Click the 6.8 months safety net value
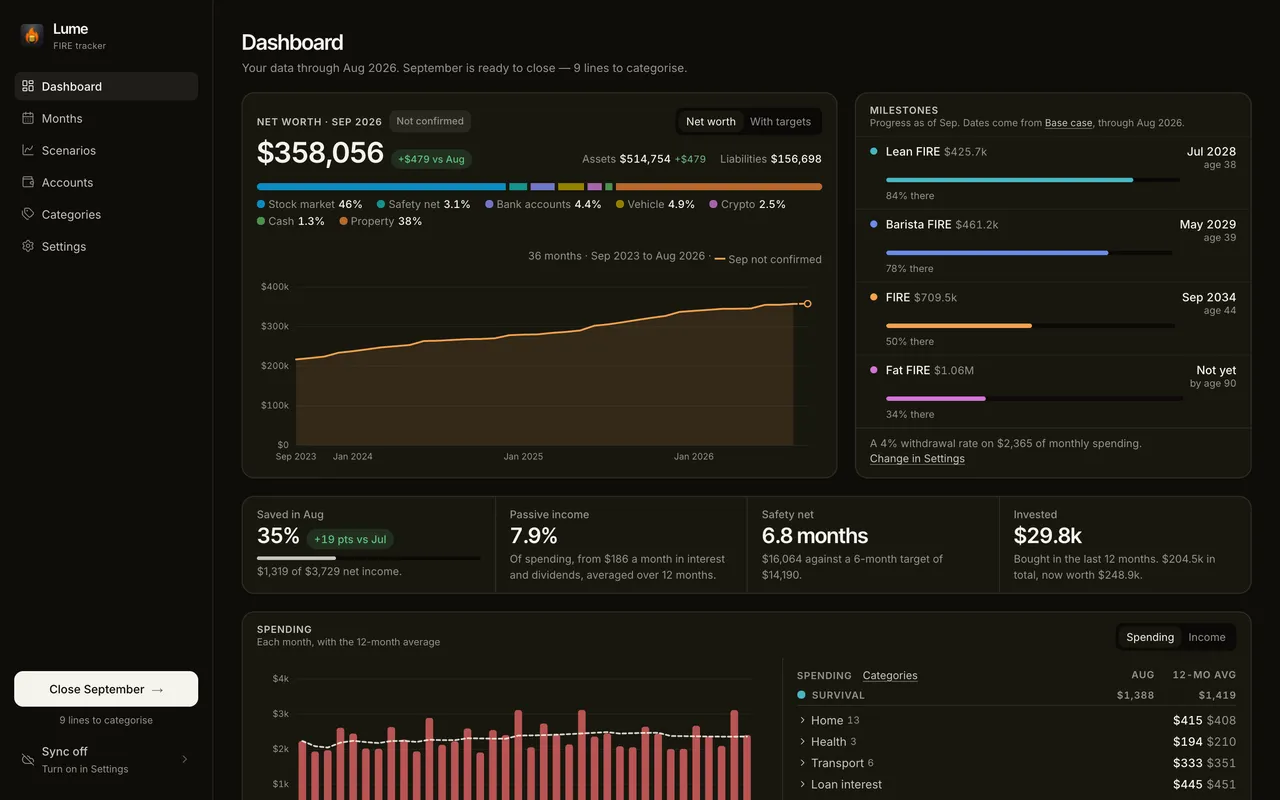 click(815, 536)
